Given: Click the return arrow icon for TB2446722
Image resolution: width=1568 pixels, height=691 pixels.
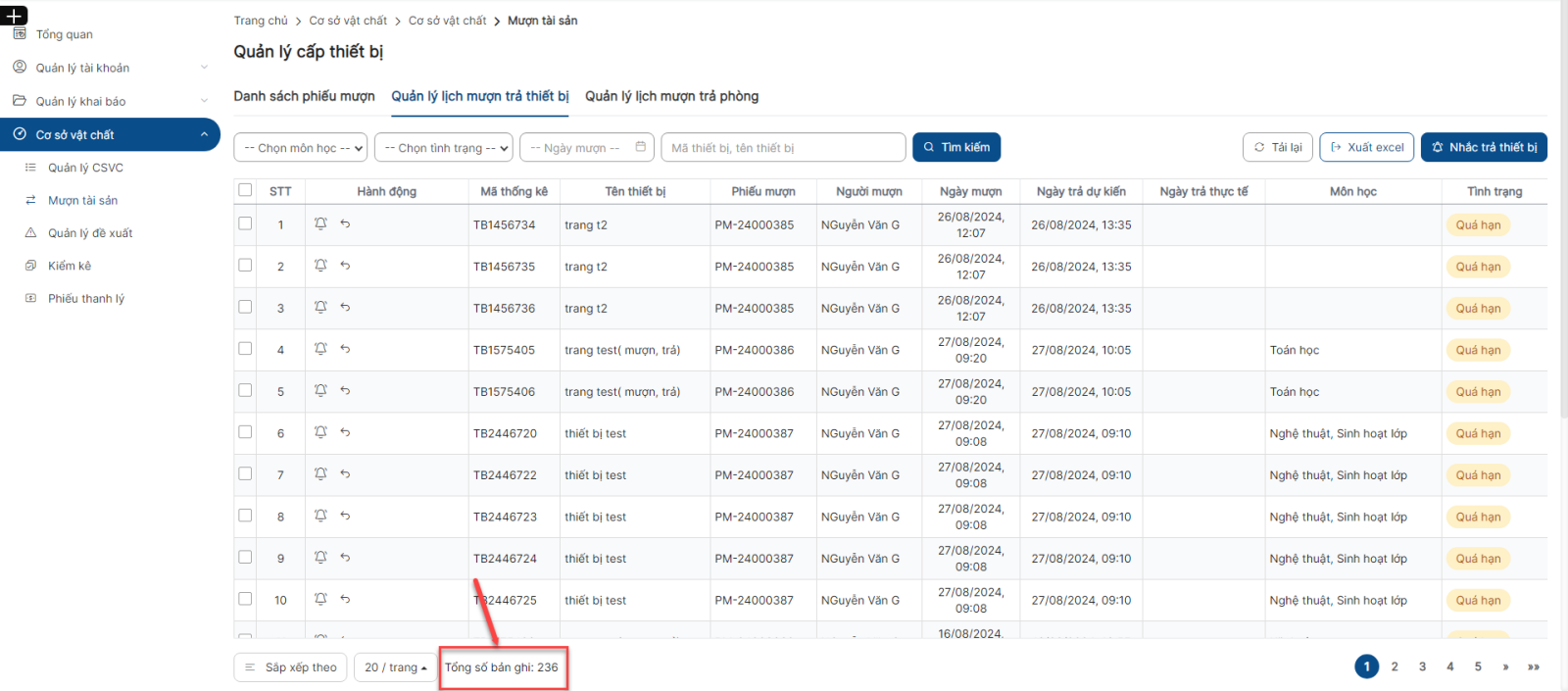Looking at the screenshot, I should click(x=345, y=473).
